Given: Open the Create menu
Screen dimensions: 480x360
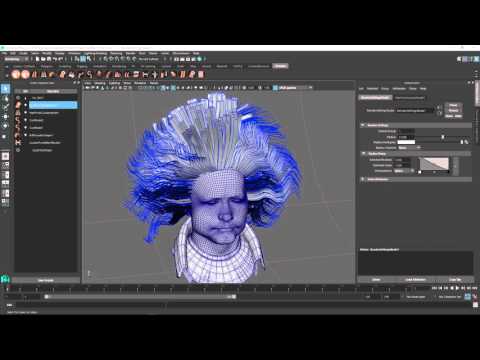Looking at the screenshot, I should click(x=23, y=53).
